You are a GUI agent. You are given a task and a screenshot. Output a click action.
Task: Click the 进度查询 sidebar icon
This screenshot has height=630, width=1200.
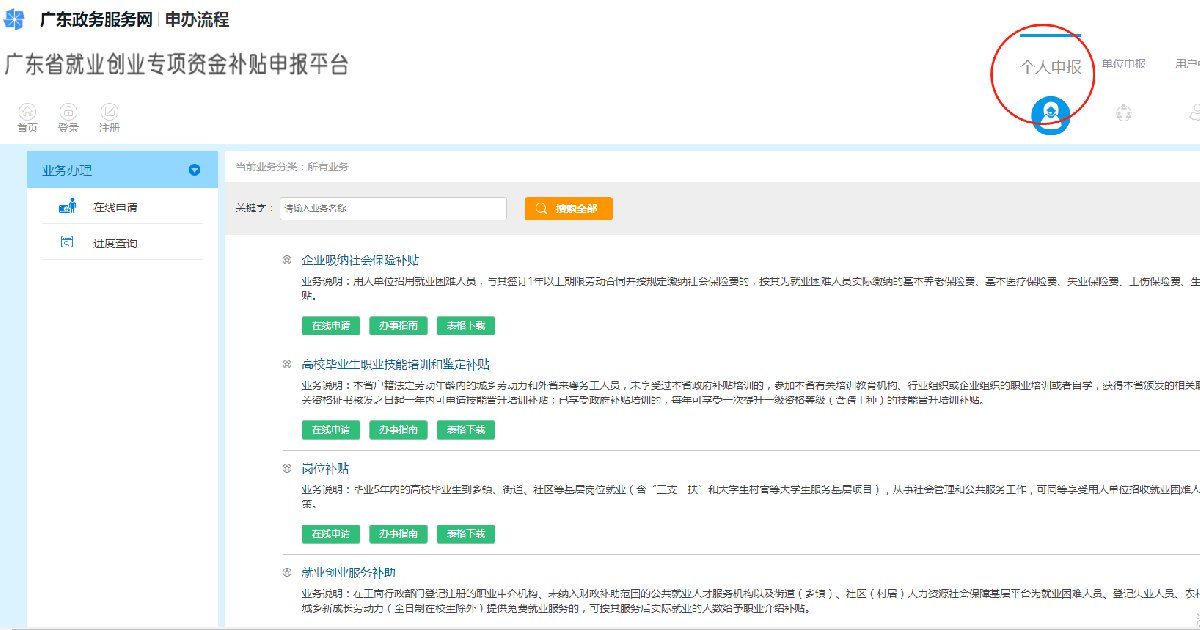(68, 242)
